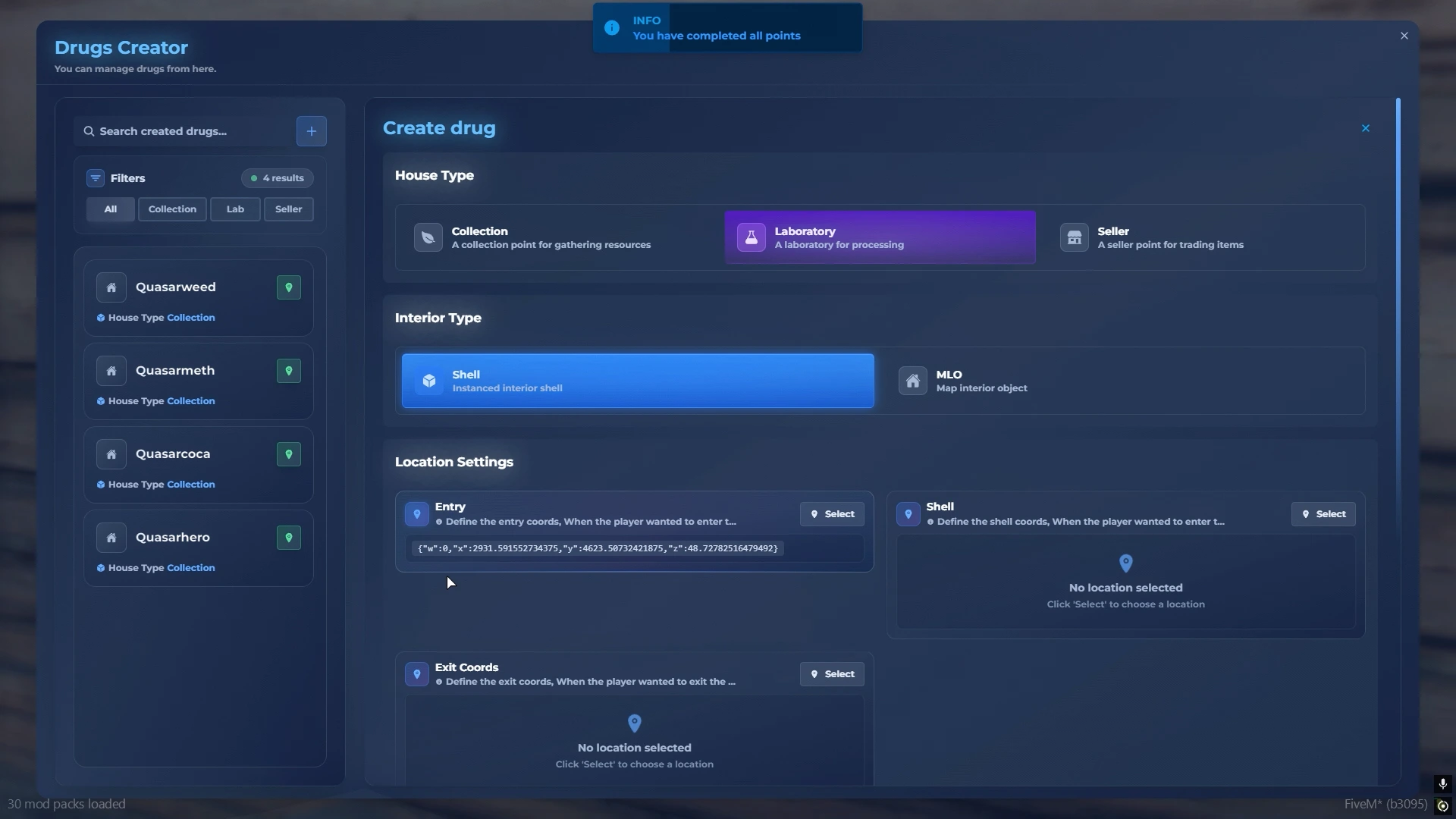
Task: Filter the list by Lab
Action: coord(235,209)
